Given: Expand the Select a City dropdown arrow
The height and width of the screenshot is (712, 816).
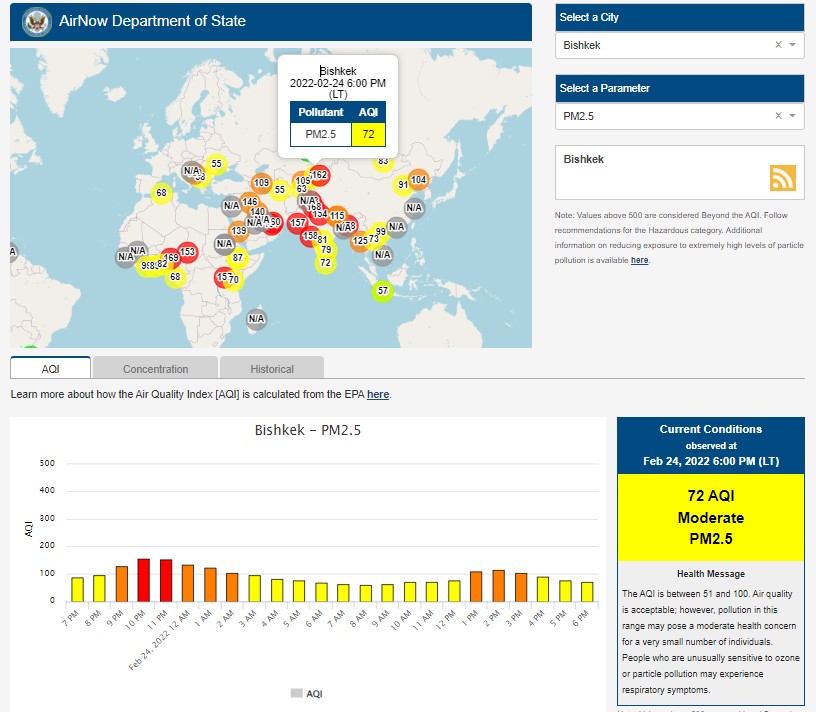Looking at the screenshot, I should pos(793,45).
